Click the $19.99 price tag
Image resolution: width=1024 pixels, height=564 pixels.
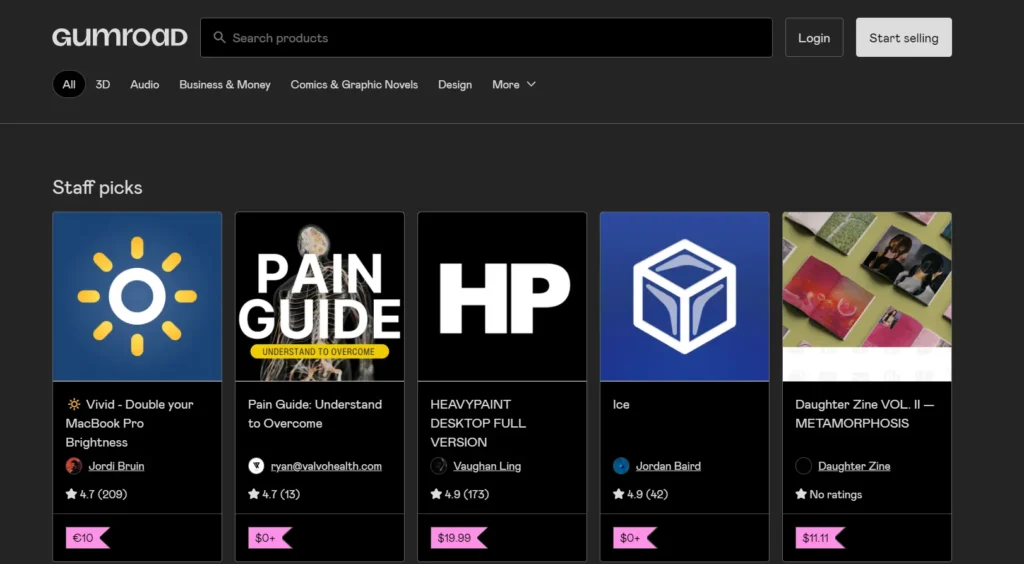coord(458,538)
